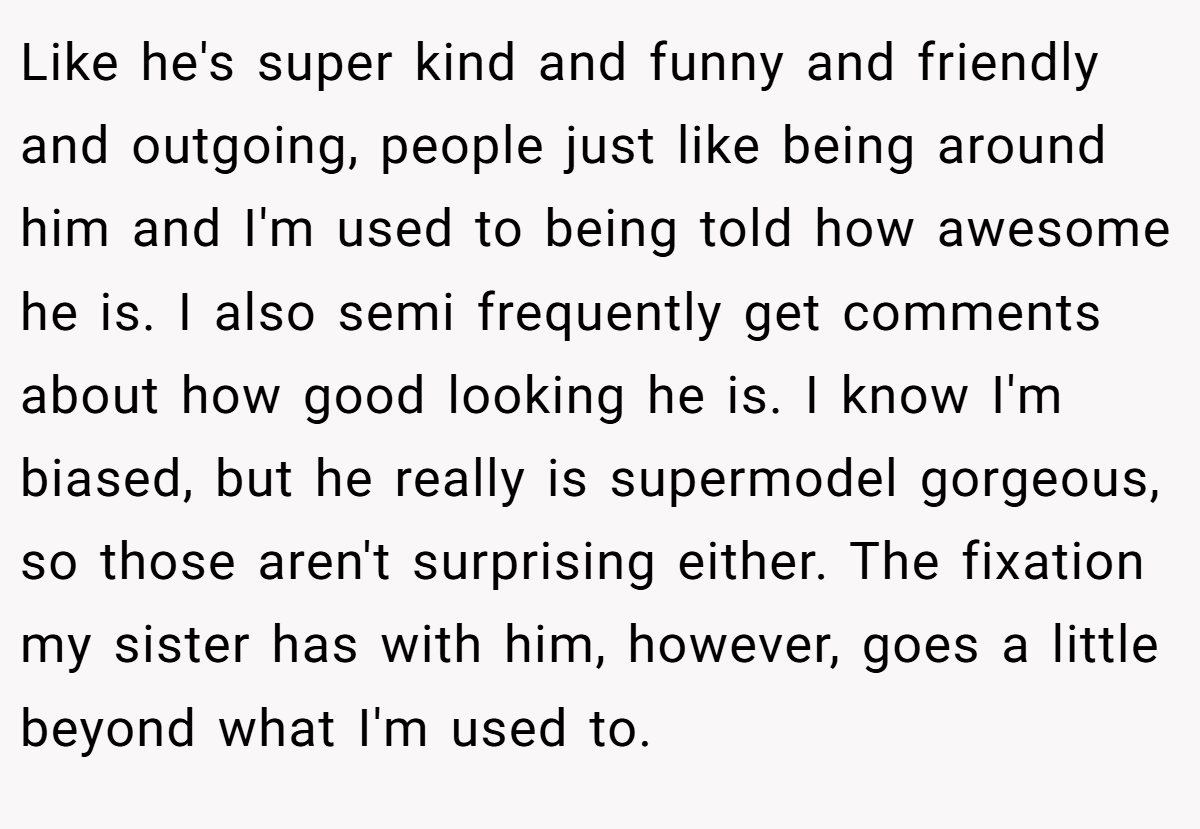The image size is (1200, 829).
Task: Select the word "told"
Action: coord(744,230)
